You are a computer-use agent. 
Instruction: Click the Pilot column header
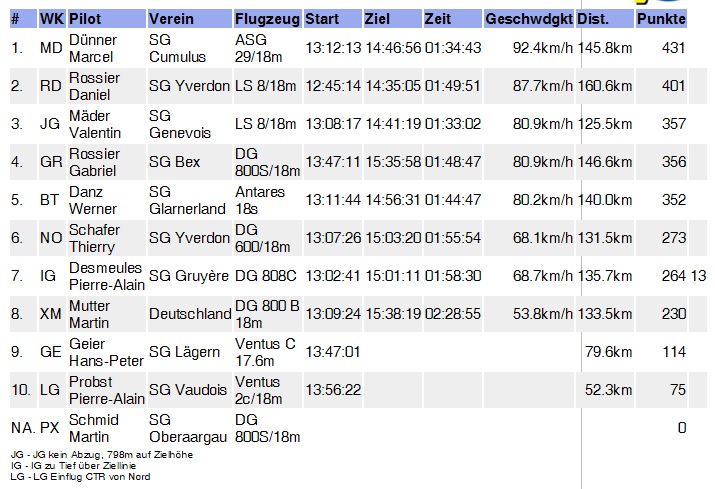pyautogui.click(x=107, y=19)
